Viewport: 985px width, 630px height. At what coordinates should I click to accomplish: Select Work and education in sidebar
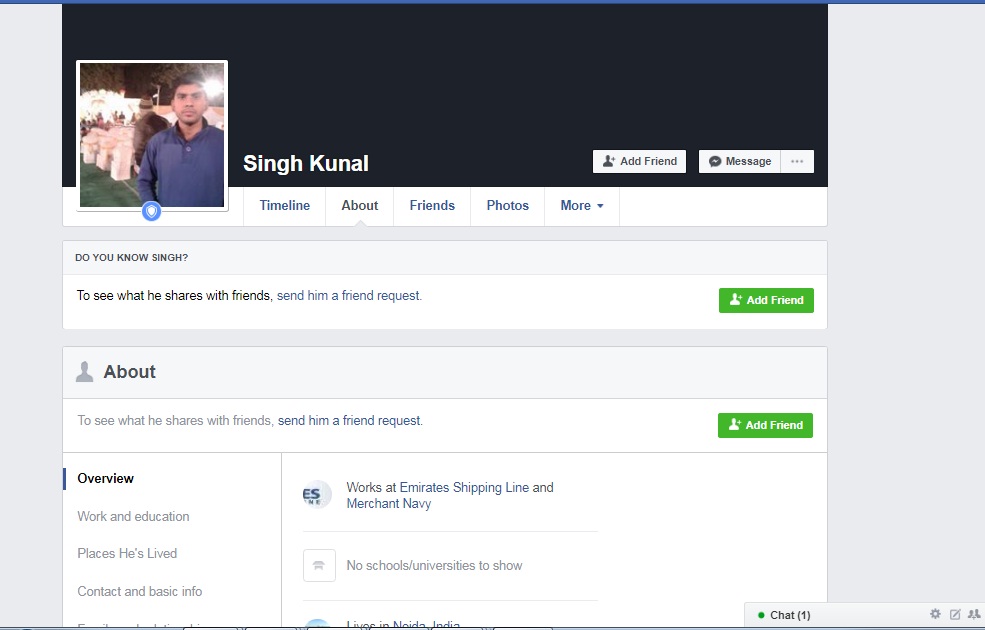(133, 517)
